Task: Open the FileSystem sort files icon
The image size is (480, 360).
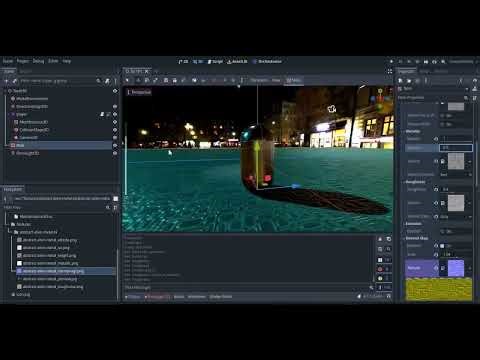Action: pyautogui.click(x=115, y=207)
